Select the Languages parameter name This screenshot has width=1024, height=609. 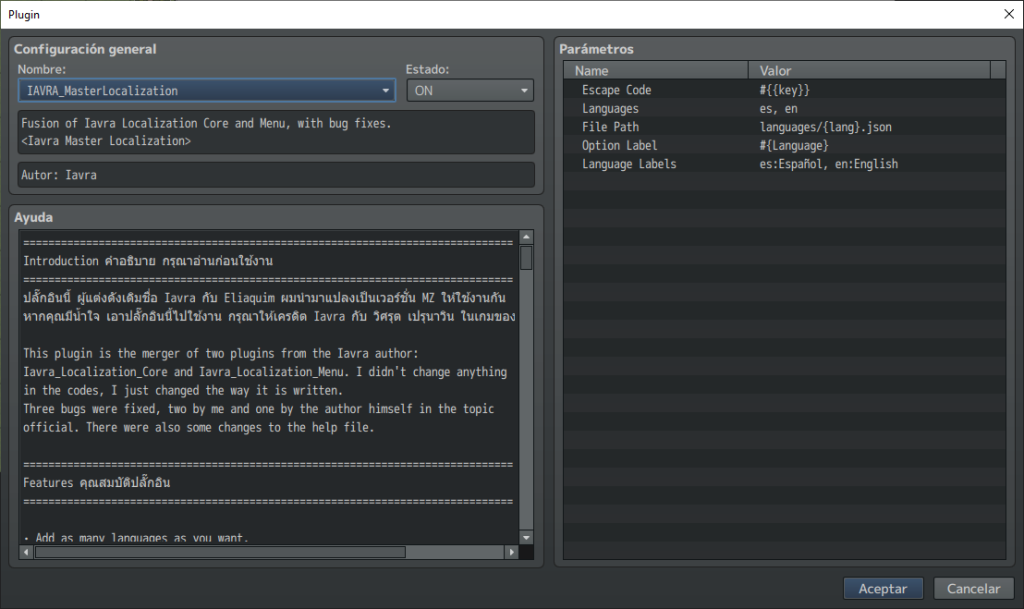tap(610, 108)
